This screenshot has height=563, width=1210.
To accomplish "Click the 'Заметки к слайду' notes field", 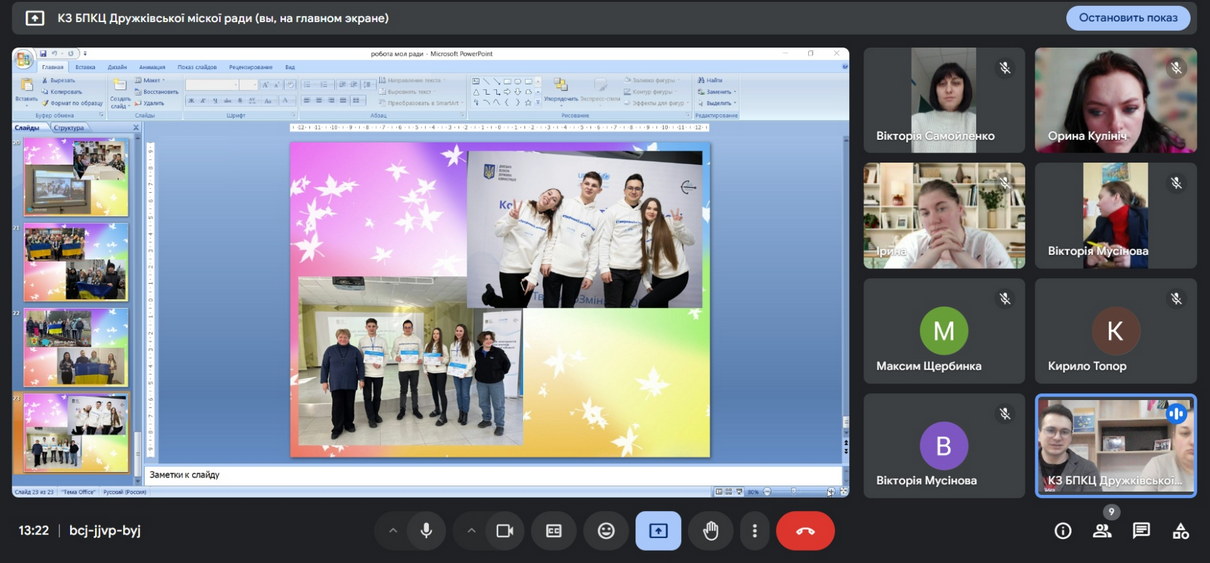I will pos(494,475).
